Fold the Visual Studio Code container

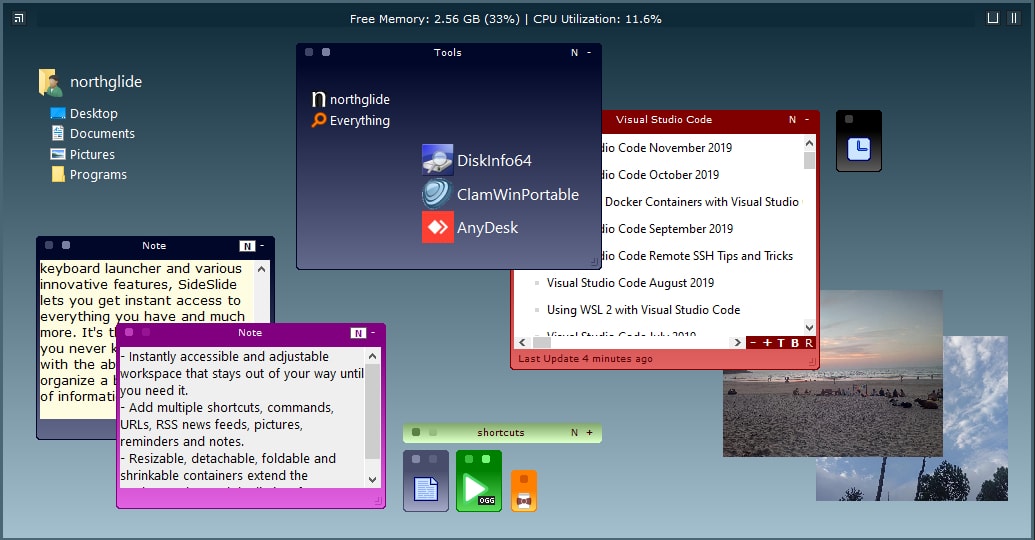[x=807, y=119]
